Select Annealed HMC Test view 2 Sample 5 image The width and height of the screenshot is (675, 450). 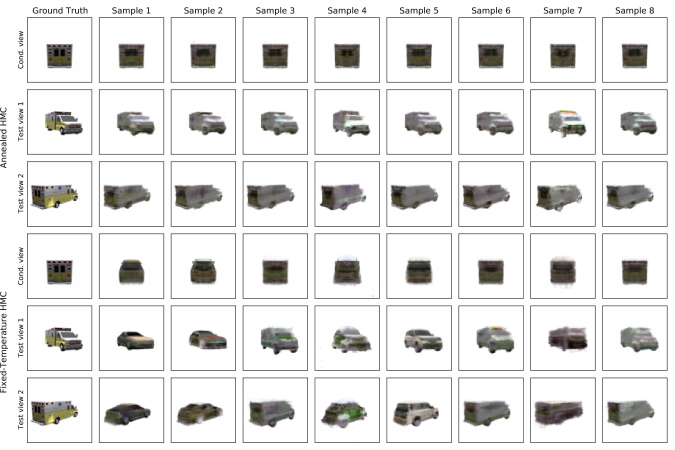pos(419,194)
